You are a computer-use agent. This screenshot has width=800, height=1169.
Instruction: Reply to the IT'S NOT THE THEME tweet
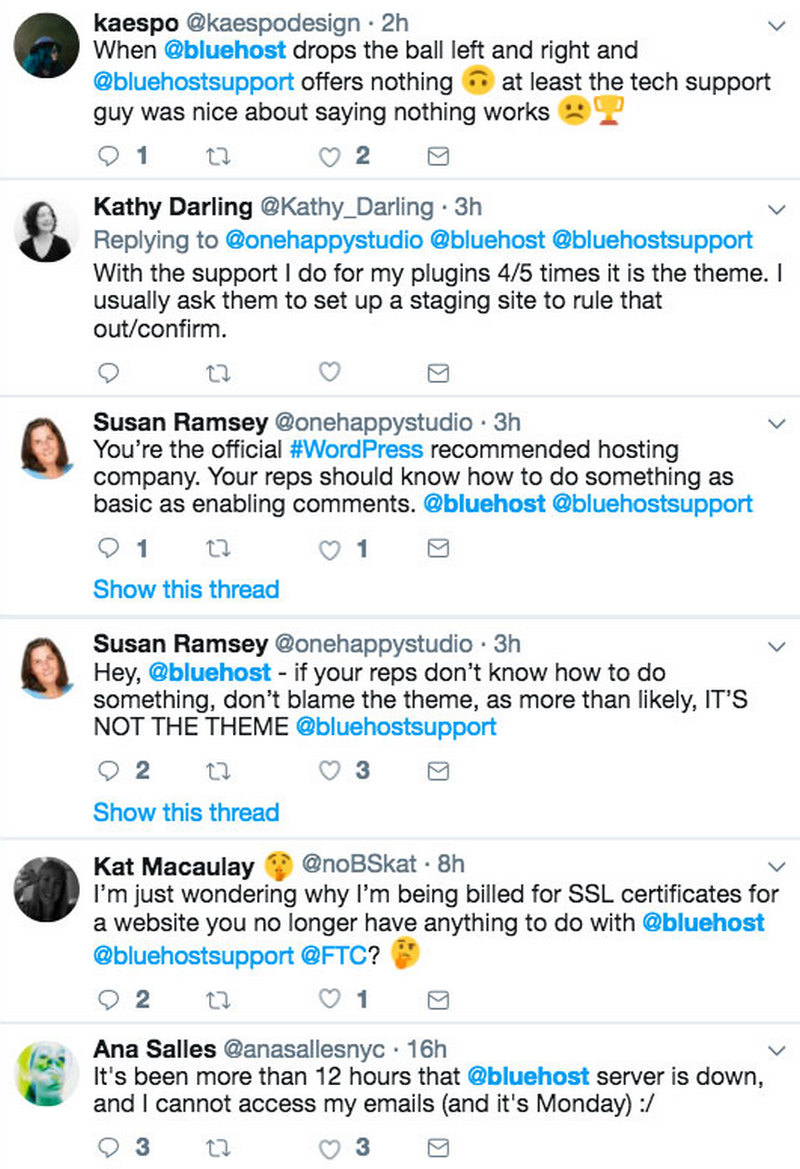111,771
